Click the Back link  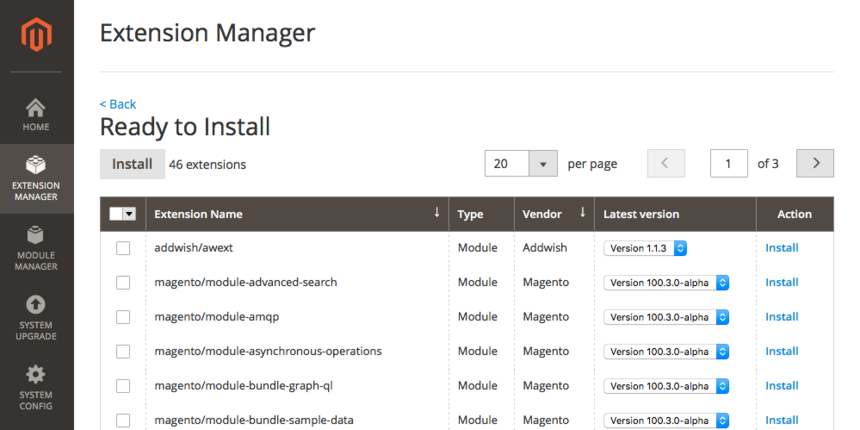click(118, 104)
